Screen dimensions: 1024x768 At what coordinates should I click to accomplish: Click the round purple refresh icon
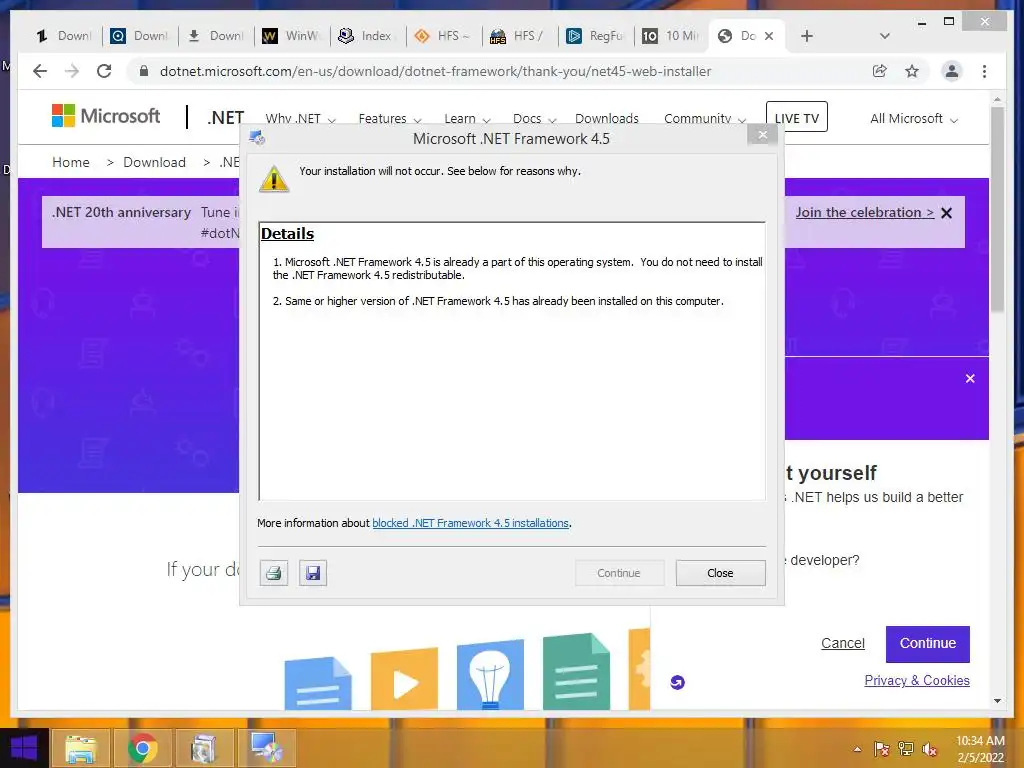[677, 682]
